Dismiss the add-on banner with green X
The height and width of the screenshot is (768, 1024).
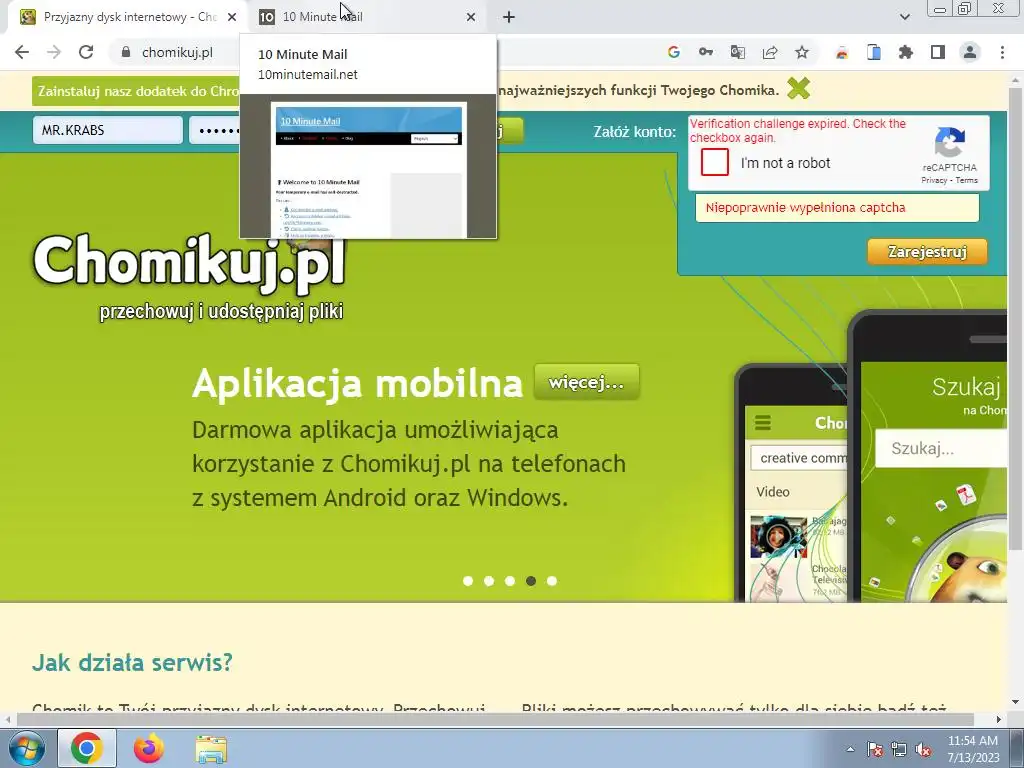[x=798, y=88]
